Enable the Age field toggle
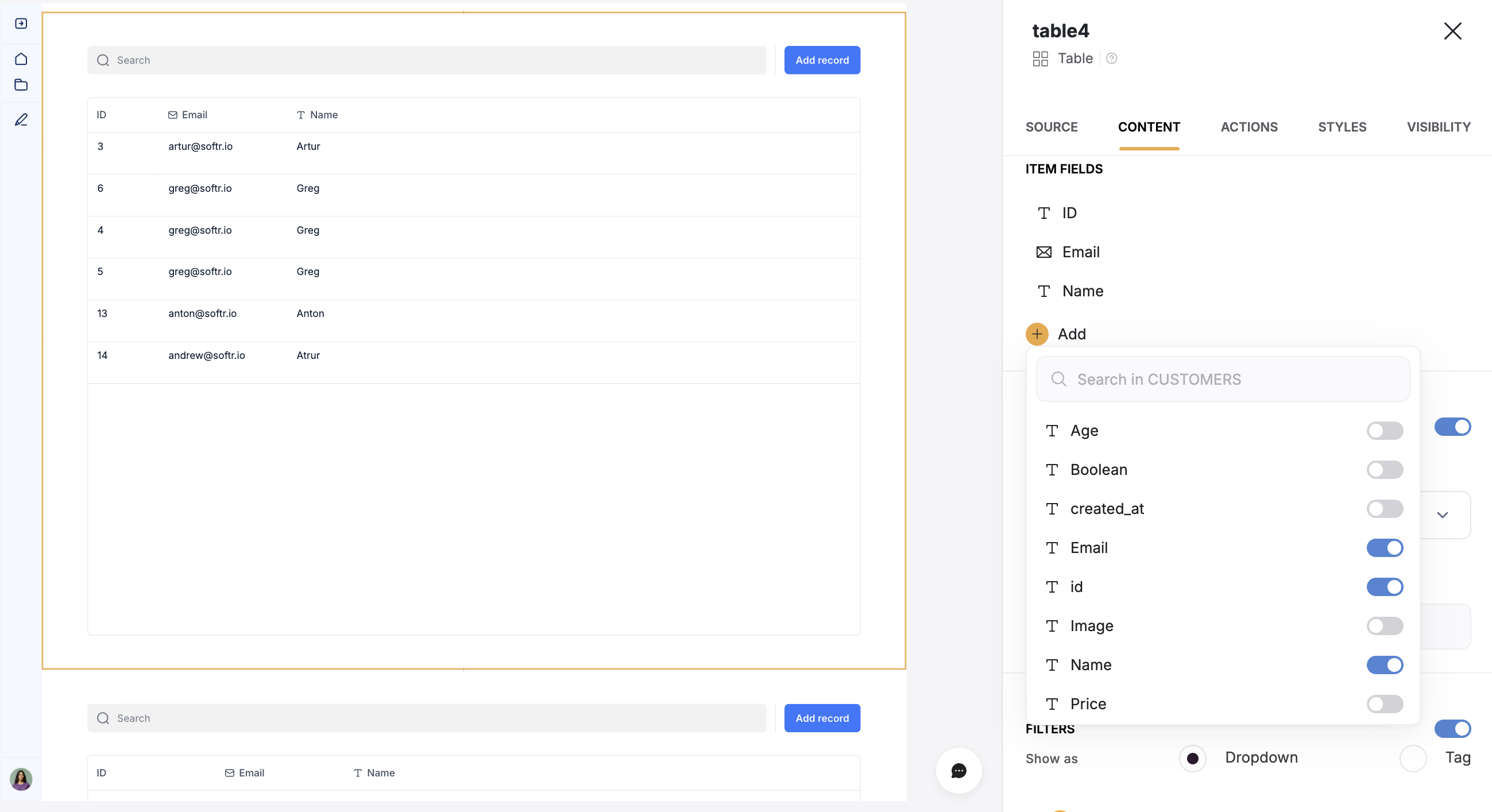The width and height of the screenshot is (1492, 812). [1384, 431]
